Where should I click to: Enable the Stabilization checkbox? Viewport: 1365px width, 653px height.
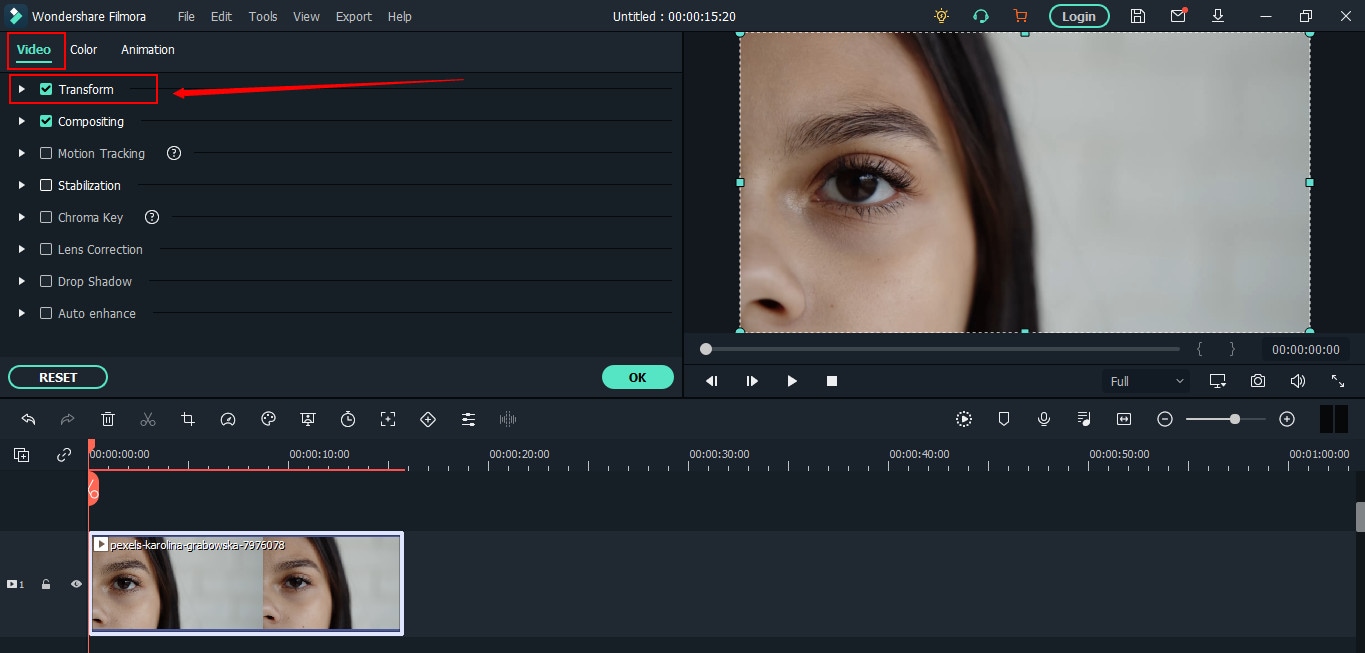click(46, 185)
